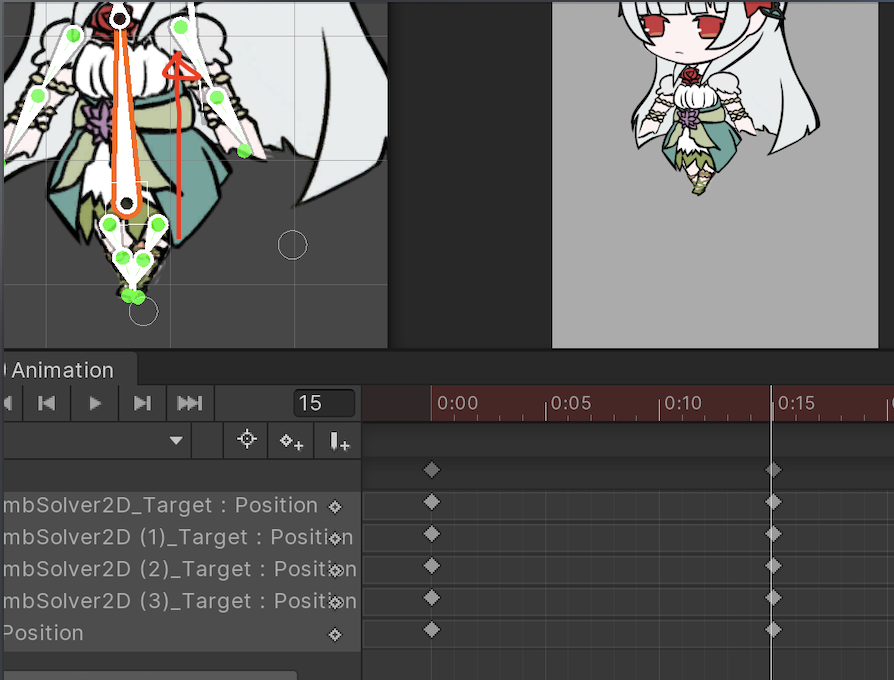This screenshot has height=680, width=894.
Task: Click key diamond beside LimbSolver2D (3)_Target row
Action: click(x=335, y=602)
